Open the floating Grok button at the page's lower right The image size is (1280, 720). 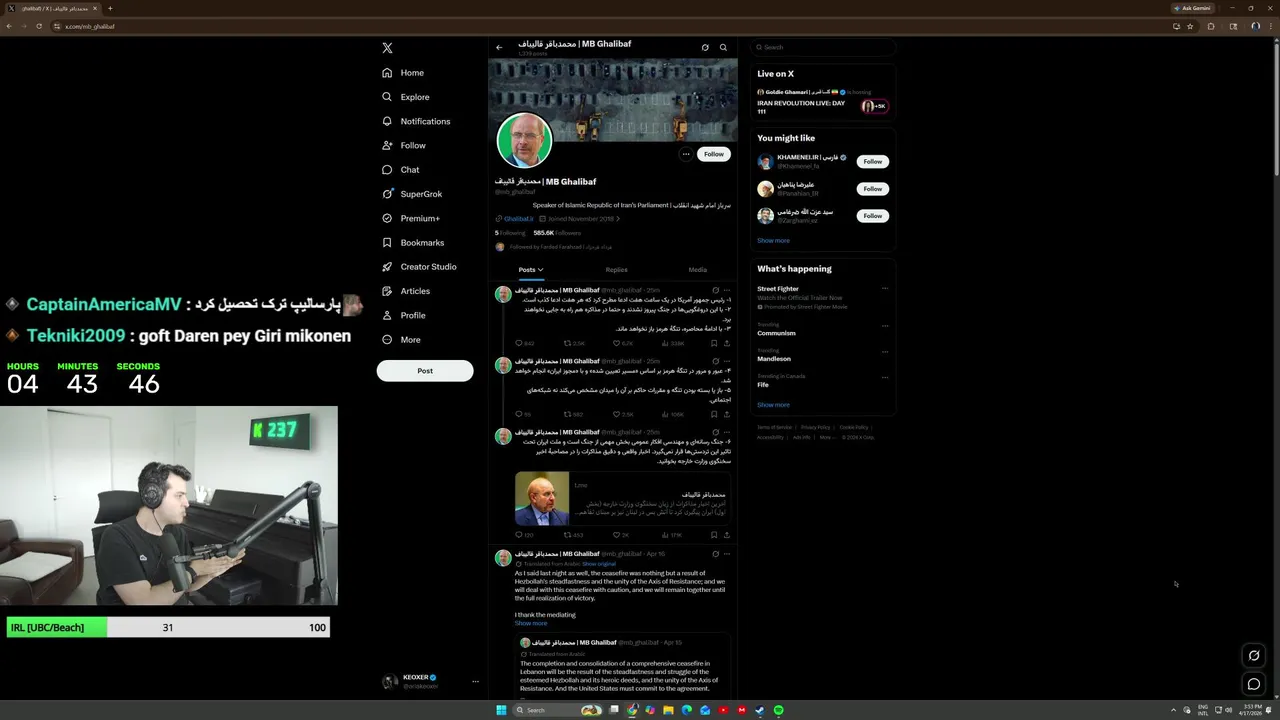pos(1254,656)
